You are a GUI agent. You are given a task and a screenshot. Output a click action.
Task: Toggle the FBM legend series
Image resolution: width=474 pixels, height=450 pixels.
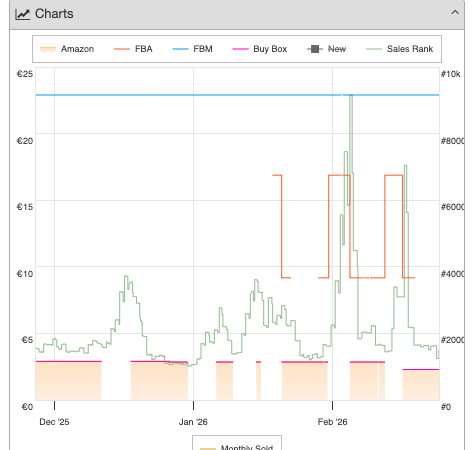pos(192,49)
